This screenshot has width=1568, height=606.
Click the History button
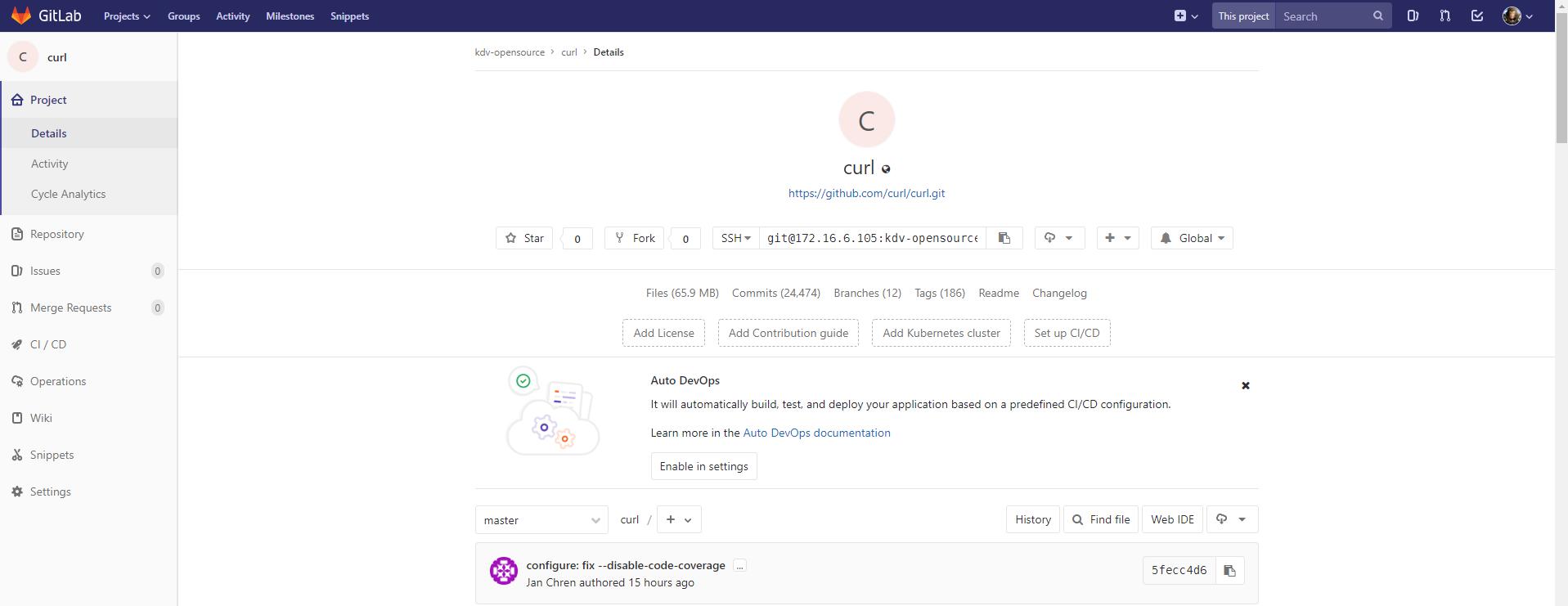point(1033,519)
